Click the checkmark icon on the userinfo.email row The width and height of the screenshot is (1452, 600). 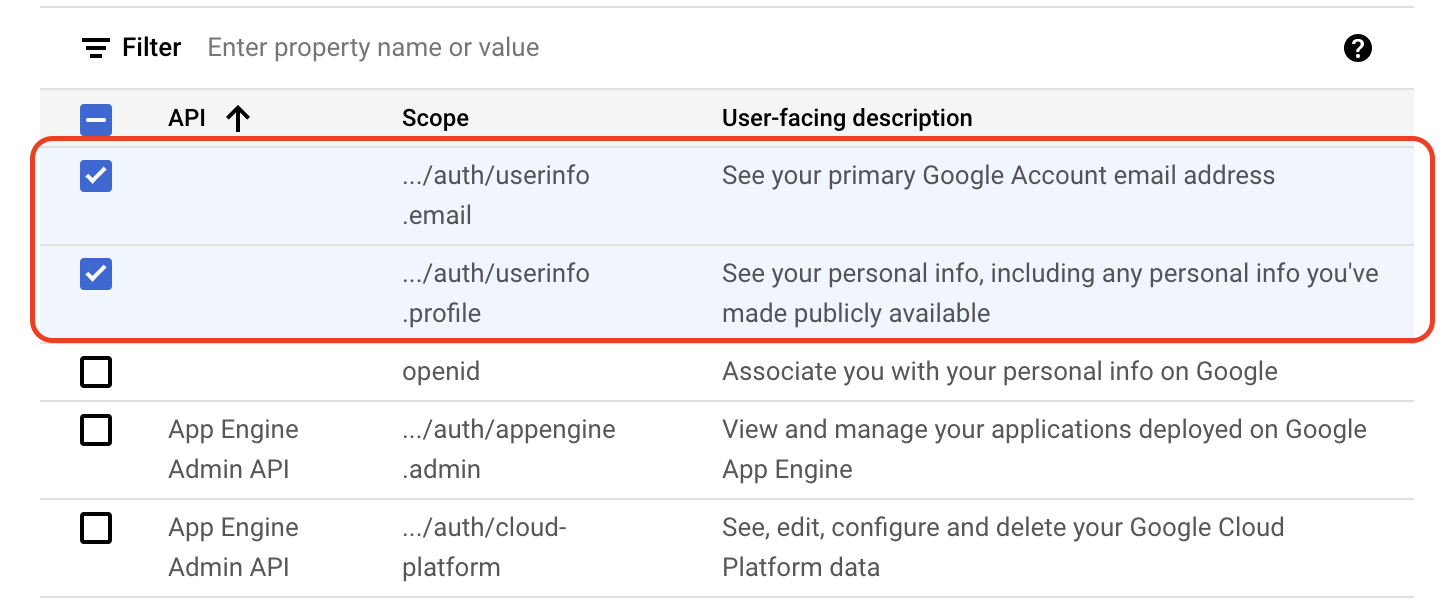(x=96, y=175)
